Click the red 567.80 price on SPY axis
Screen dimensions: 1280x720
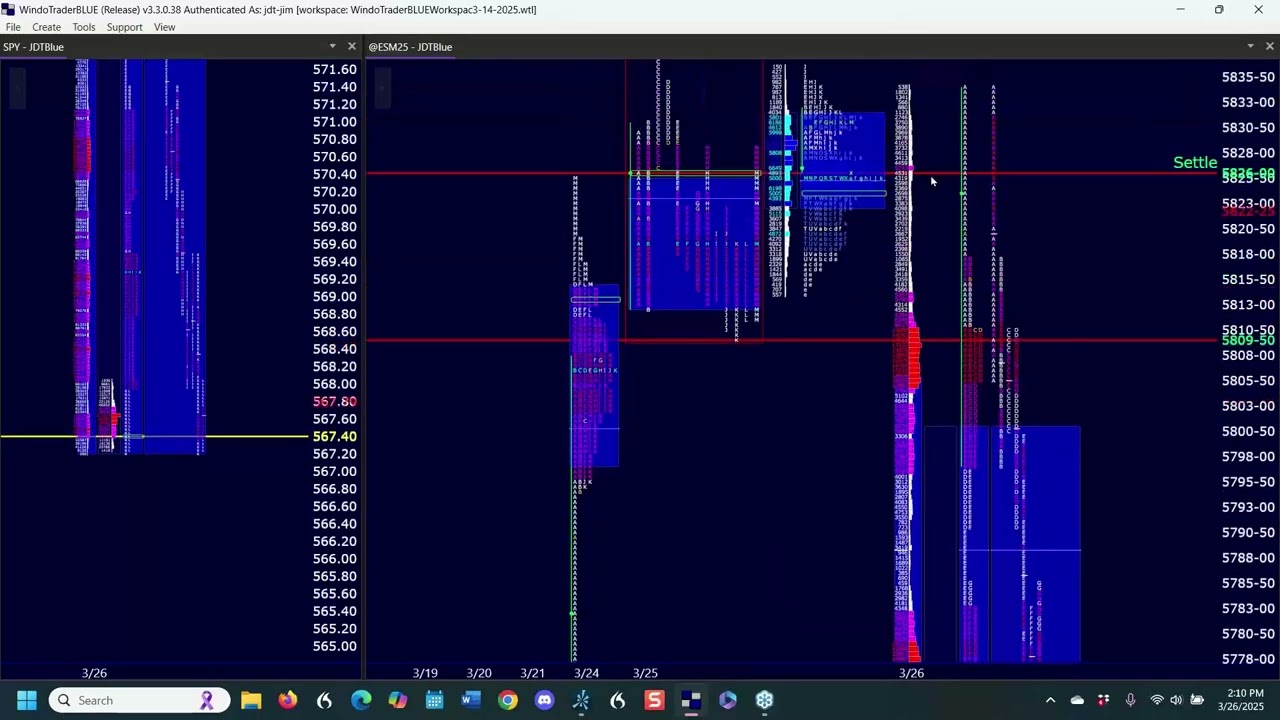tap(335, 402)
